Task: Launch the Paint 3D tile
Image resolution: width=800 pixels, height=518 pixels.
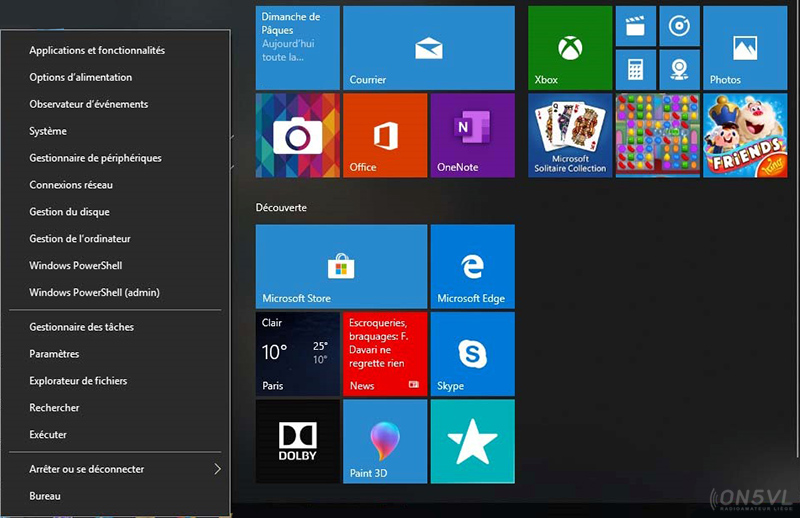Action: 385,441
